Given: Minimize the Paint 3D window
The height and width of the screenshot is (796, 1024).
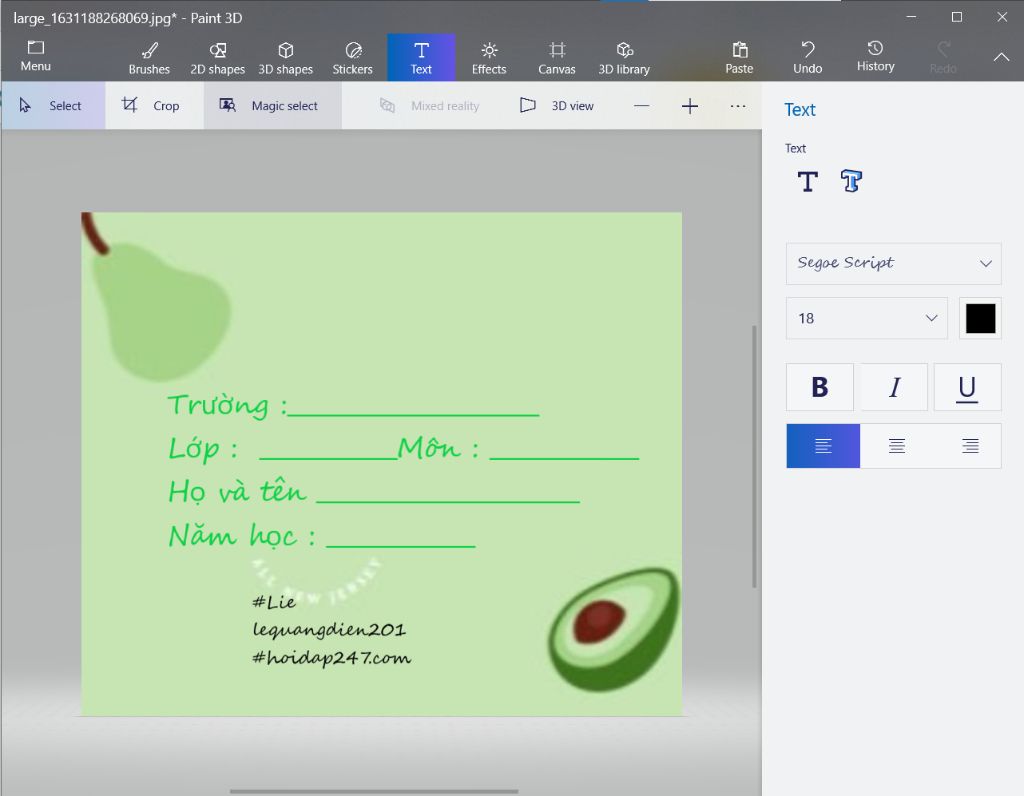Looking at the screenshot, I should pyautogui.click(x=911, y=17).
